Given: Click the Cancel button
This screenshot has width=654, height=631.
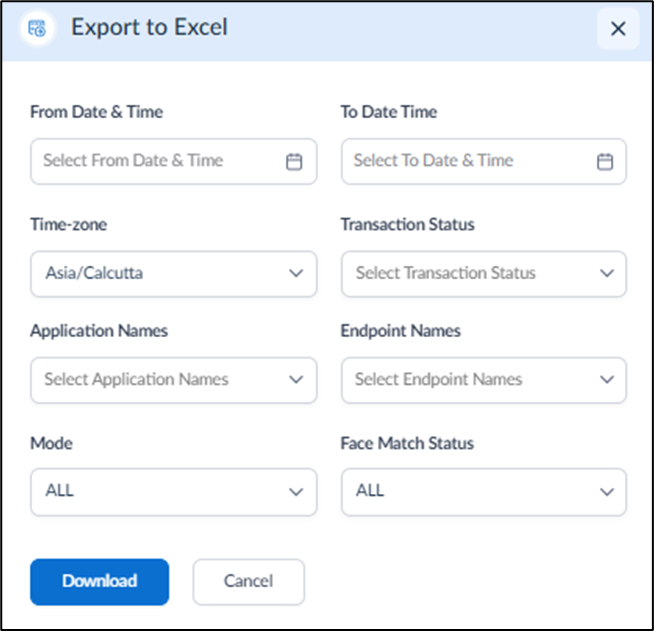Looking at the screenshot, I should click(x=249, y=582).
